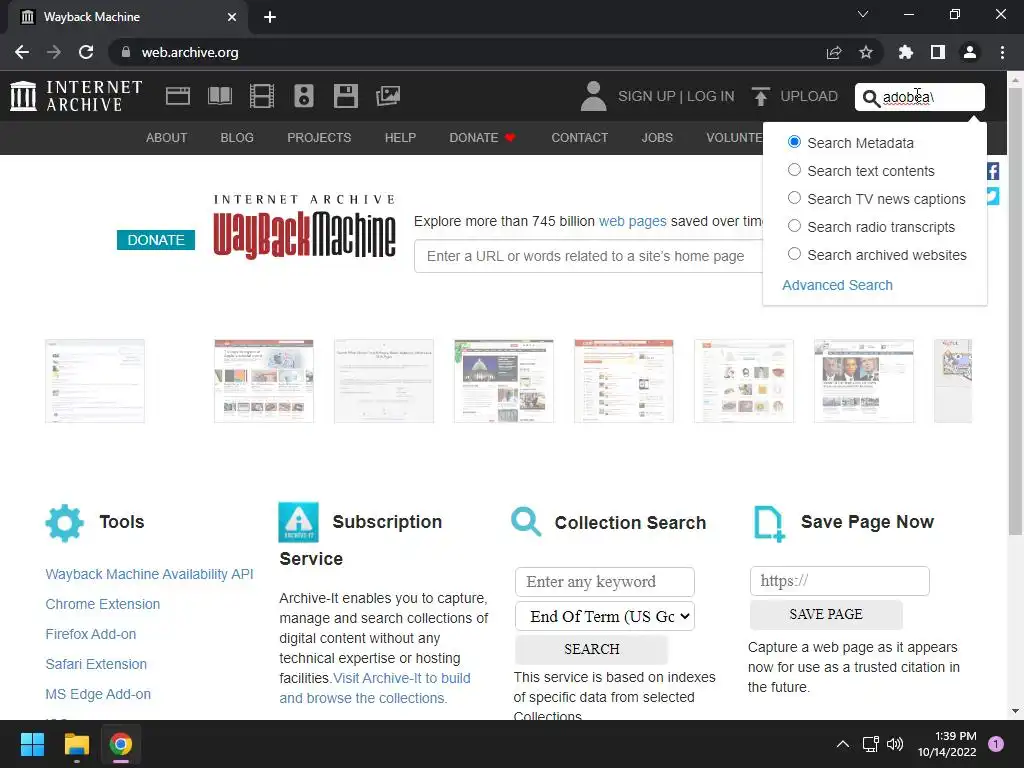
Task: Click the Wayback URL search input field
Action: [x=588, y=256]
